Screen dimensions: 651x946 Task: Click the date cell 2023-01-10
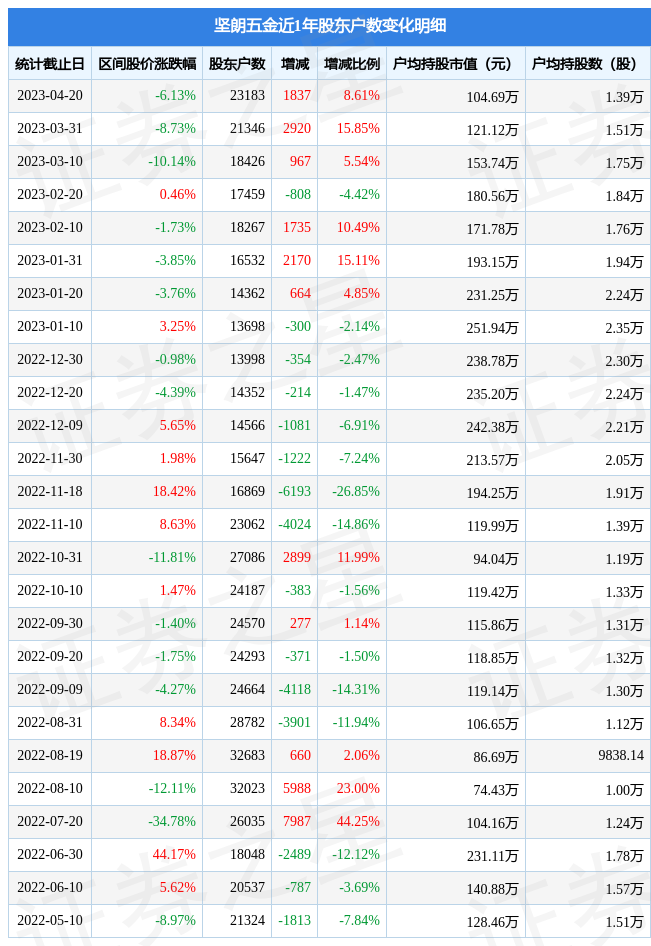pyautogui.click(x=50, y=326)
